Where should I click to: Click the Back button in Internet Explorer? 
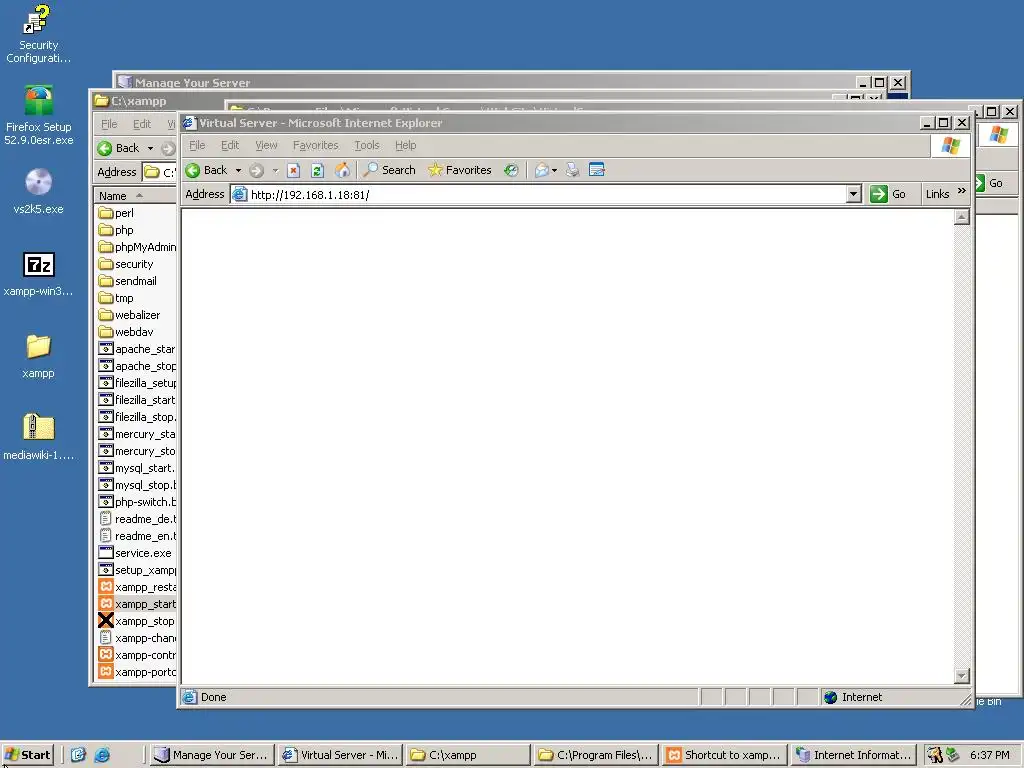(206, 170)
